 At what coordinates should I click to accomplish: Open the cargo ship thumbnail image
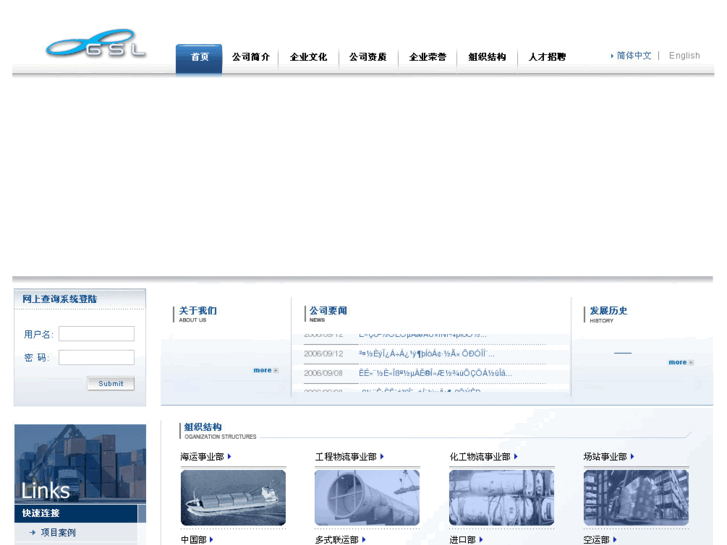[233, 498]
